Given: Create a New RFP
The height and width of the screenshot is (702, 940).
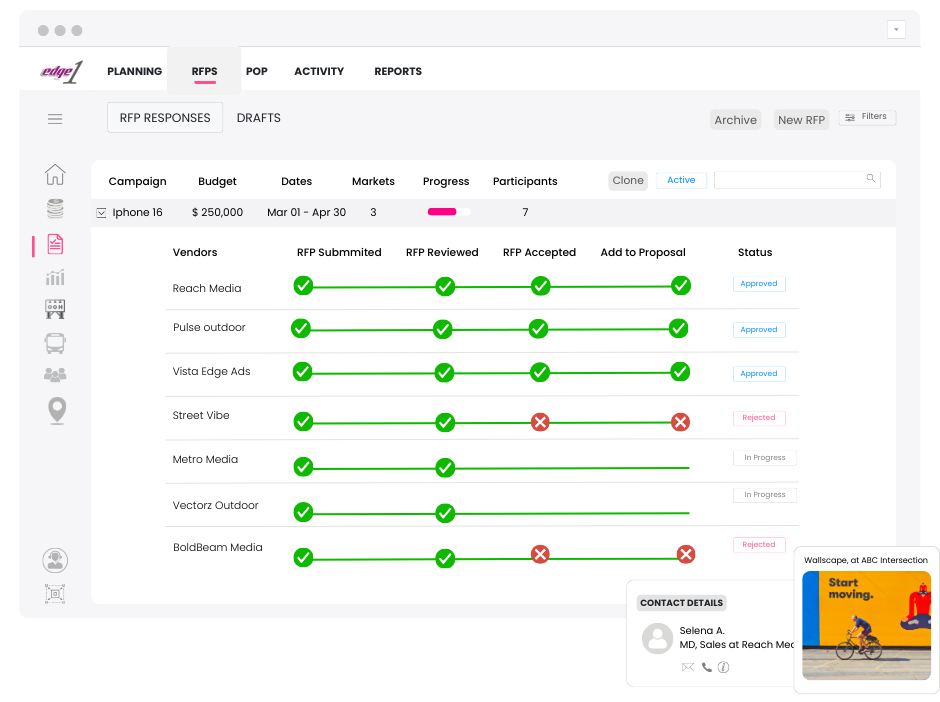Looking at the screenshot, I should [801, 120].
